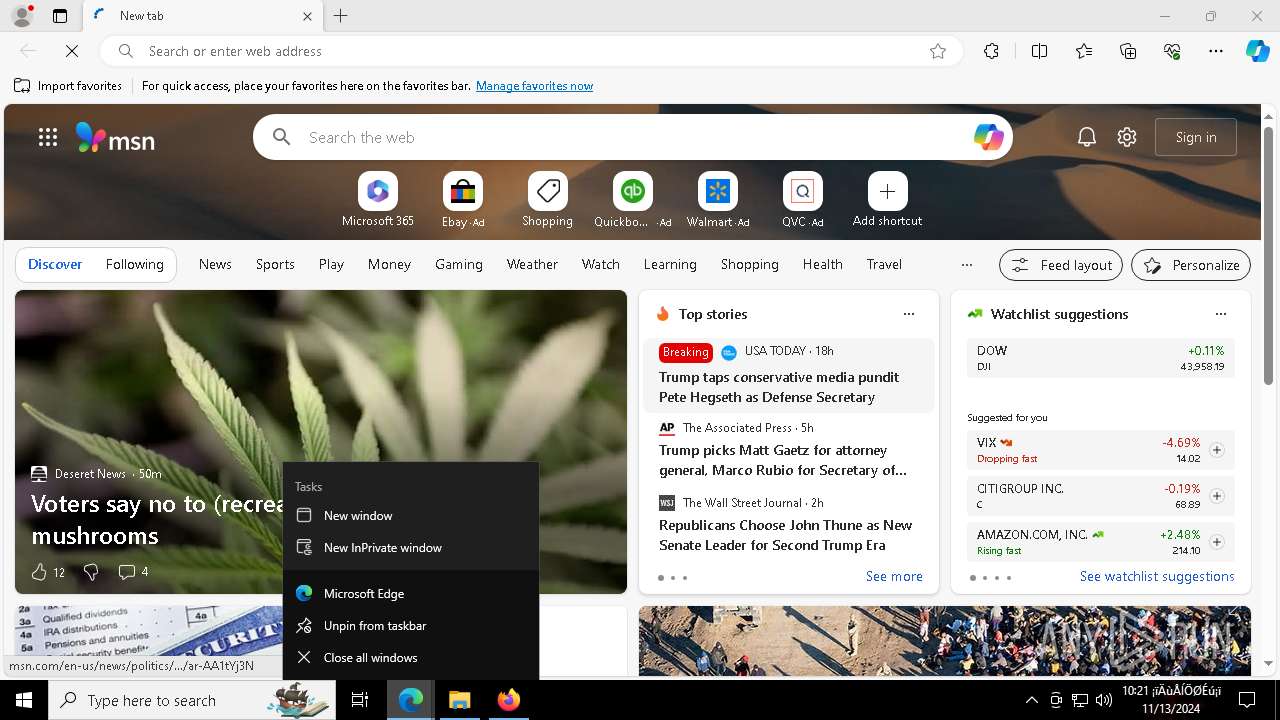Open the Microsoft 365 shortcut

pos(378,200)
